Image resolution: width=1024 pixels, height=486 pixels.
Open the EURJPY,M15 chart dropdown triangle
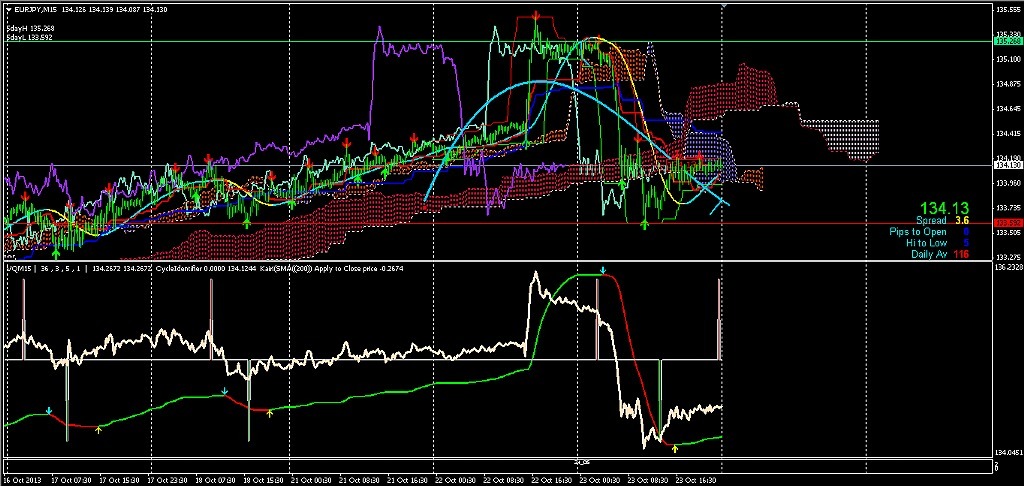(x=7, y=9)
